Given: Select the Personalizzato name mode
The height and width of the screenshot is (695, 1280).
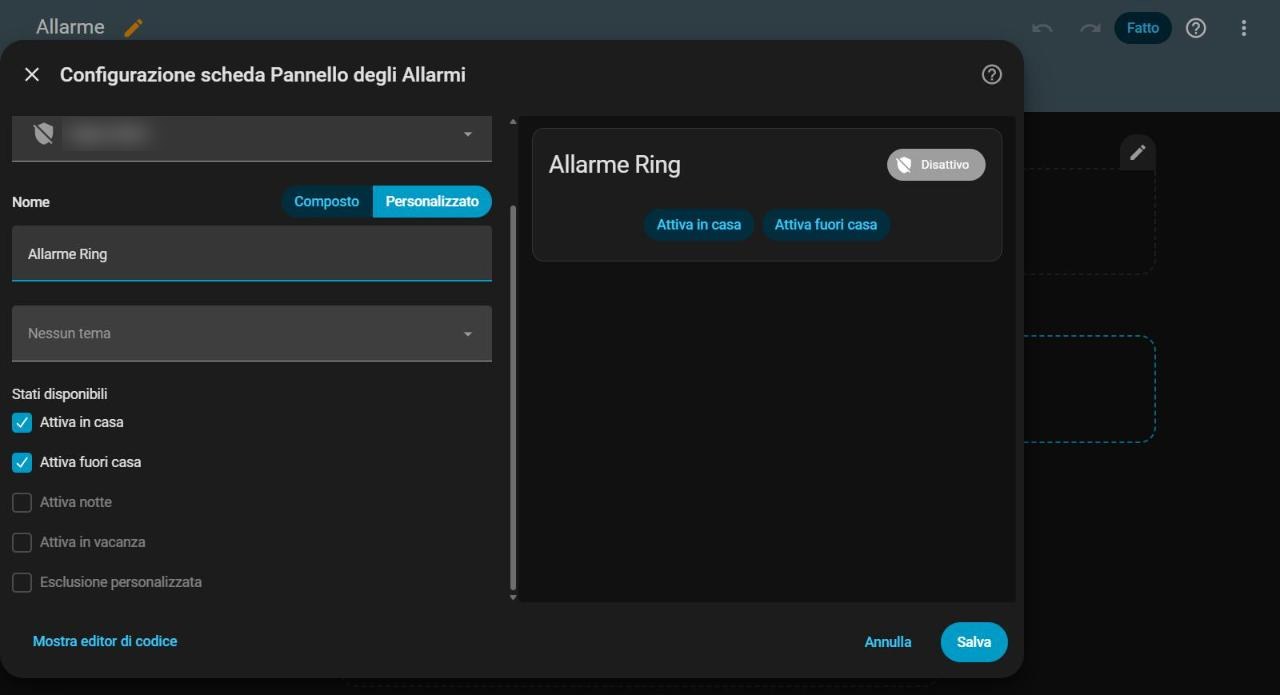Looking at the screenshot, I should click(x=432, y=201).
